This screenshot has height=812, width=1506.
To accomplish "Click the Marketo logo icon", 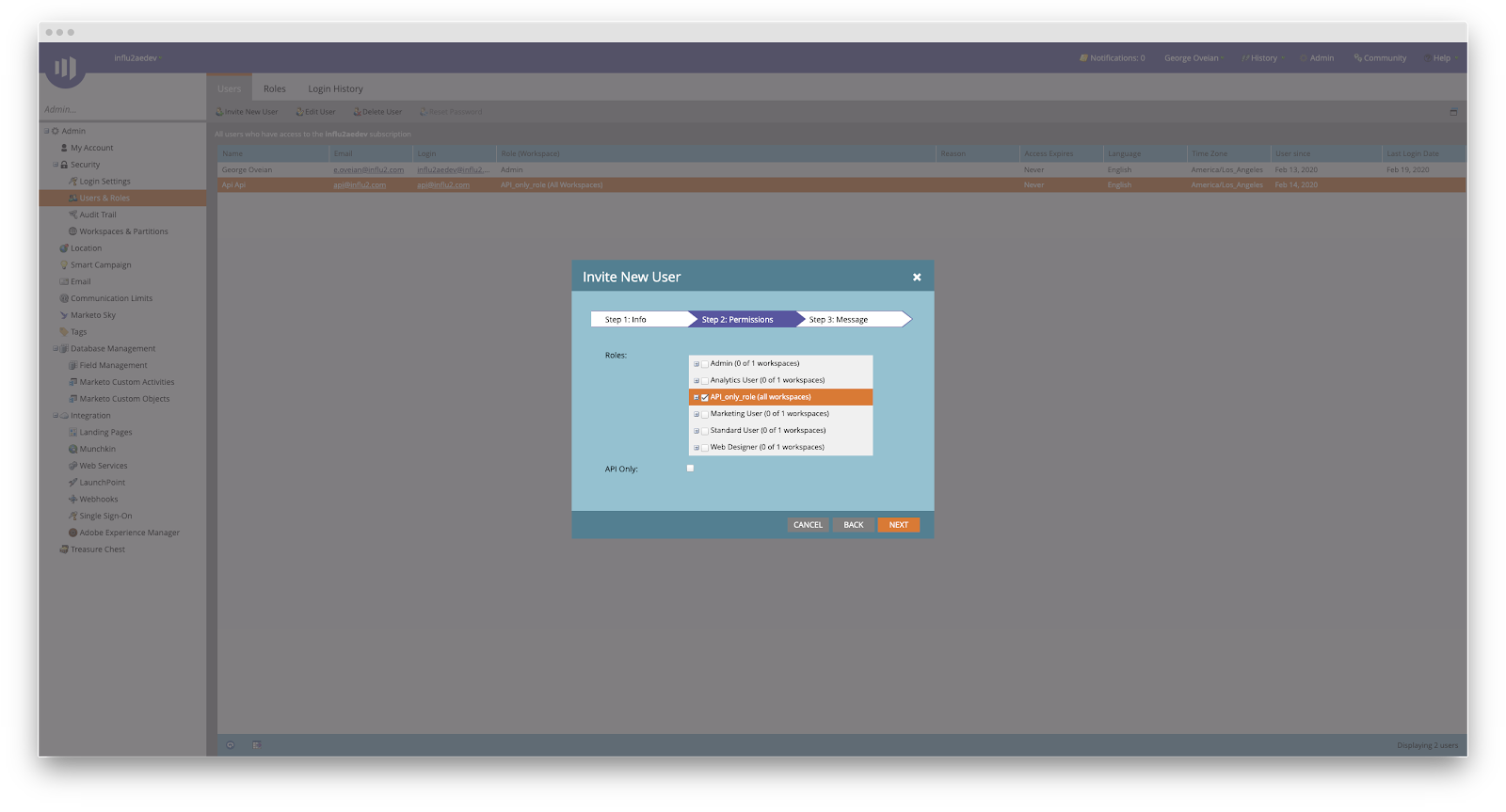I will coord(65,68).
